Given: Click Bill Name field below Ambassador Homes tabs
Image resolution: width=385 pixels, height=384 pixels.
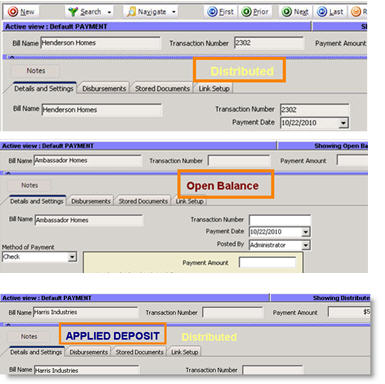Looking at the screenshot, I should [89, 220].
